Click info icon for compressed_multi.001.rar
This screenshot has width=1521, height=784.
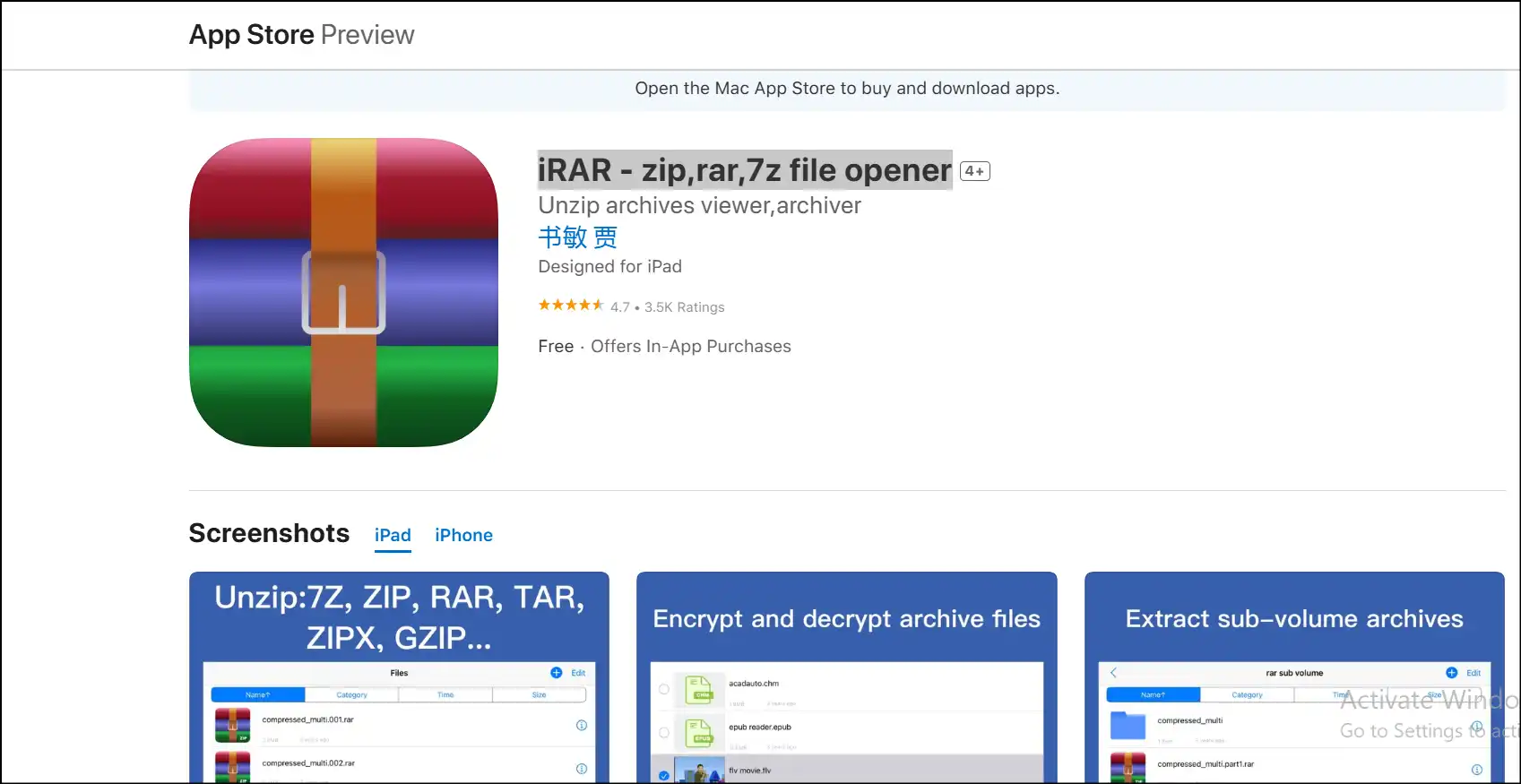pos(581,725)
